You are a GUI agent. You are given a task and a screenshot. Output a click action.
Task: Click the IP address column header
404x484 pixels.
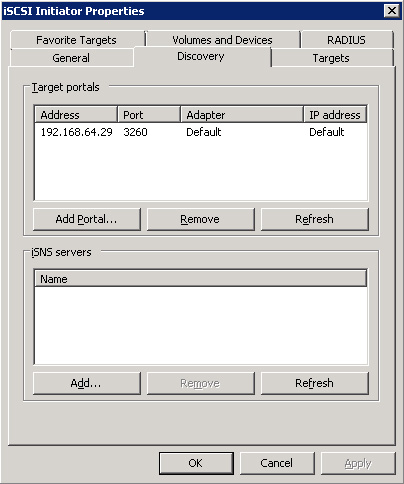coord(335,115)
